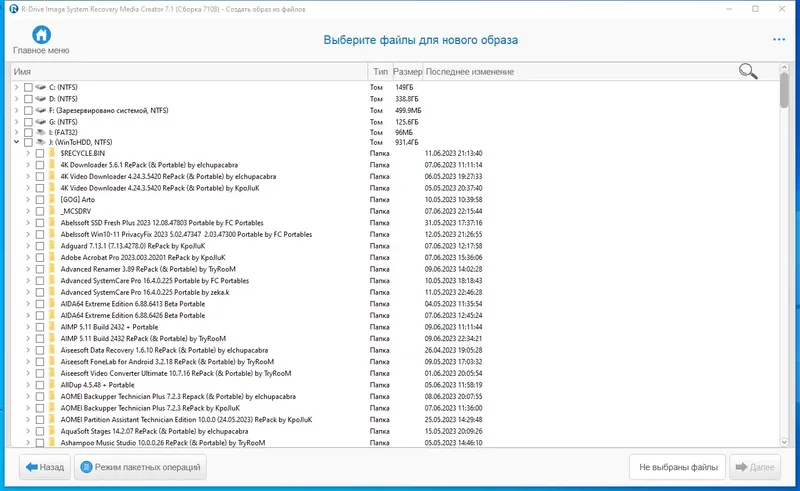Check the J: (WinToHDD, NTFS) checkbox
Image resolution: width=800 pixels, height=491 pixels.
tap(28, 142)
